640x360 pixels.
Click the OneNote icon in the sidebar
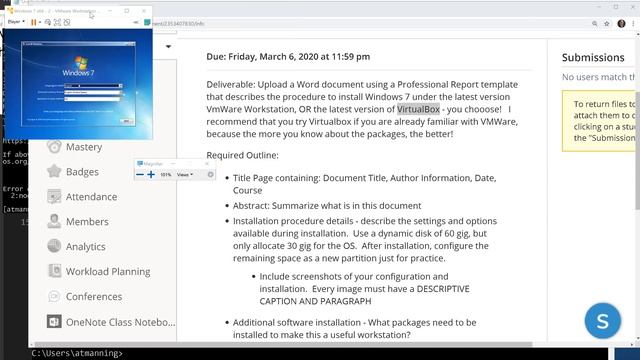[54, 322]
